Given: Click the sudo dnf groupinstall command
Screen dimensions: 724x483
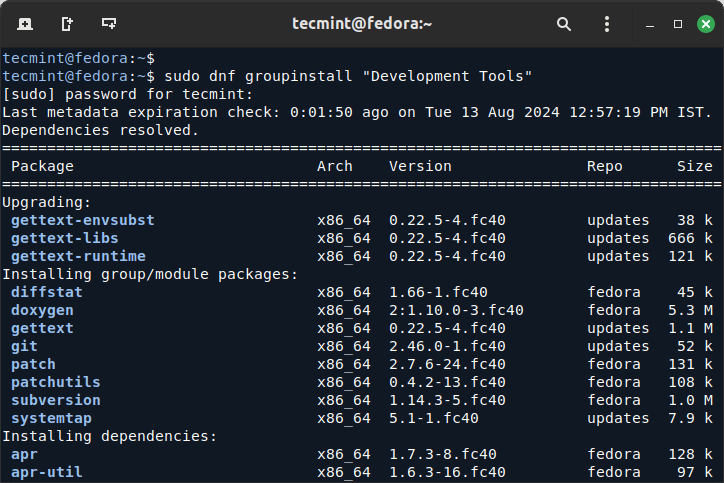Looking at the screenshot, I should [x=348, y=76].
